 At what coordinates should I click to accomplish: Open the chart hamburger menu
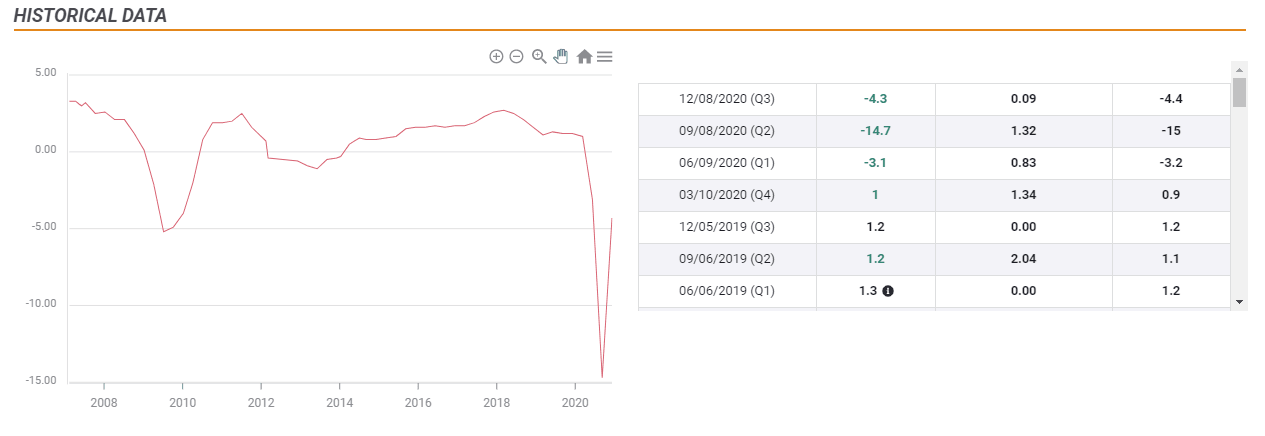click(604, 57)
